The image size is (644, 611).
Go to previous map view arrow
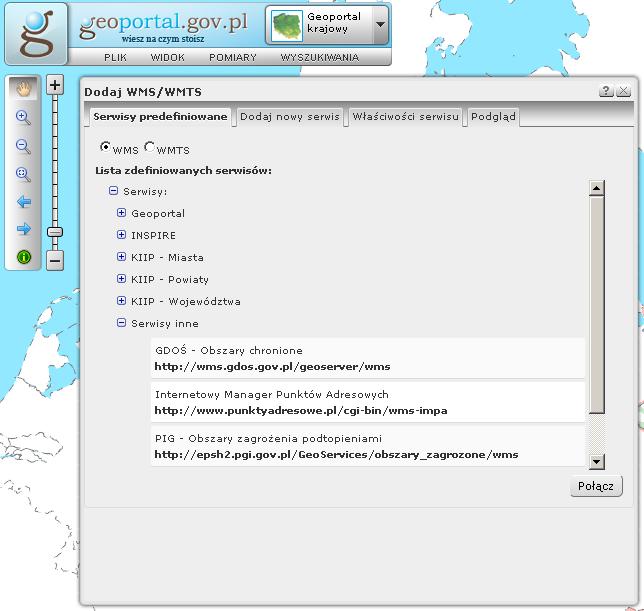click(24, 202)
